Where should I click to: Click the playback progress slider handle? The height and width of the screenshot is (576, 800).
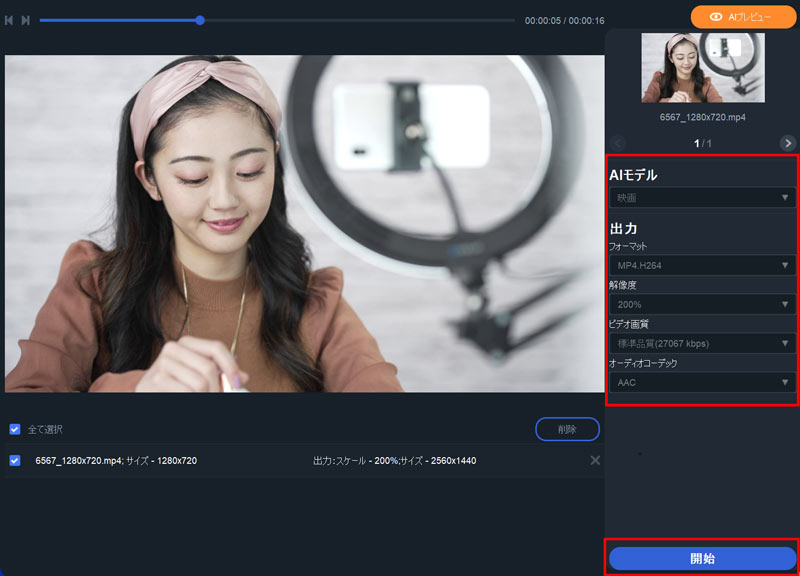pos(199,19)
